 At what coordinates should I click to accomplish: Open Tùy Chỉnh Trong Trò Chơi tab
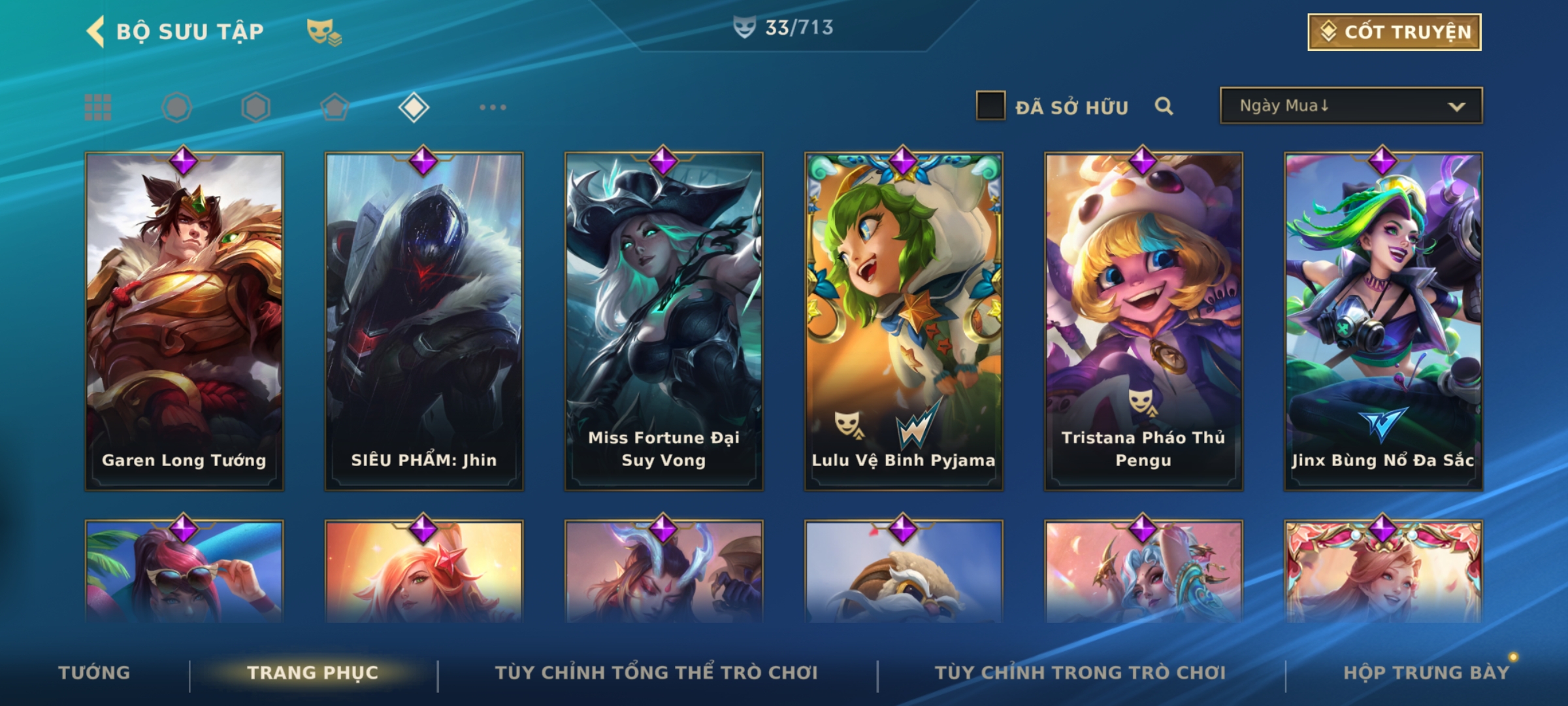coord(1080,673)
